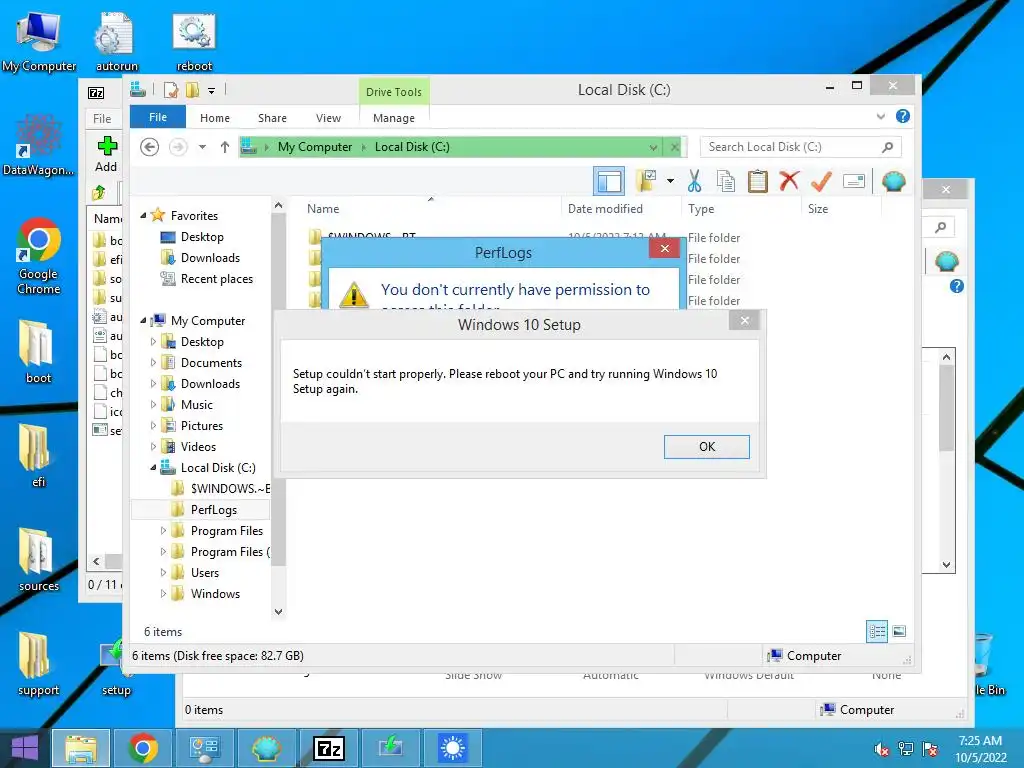
Task: Click navigation pane scroll down arrow
Action: [278, 612]
